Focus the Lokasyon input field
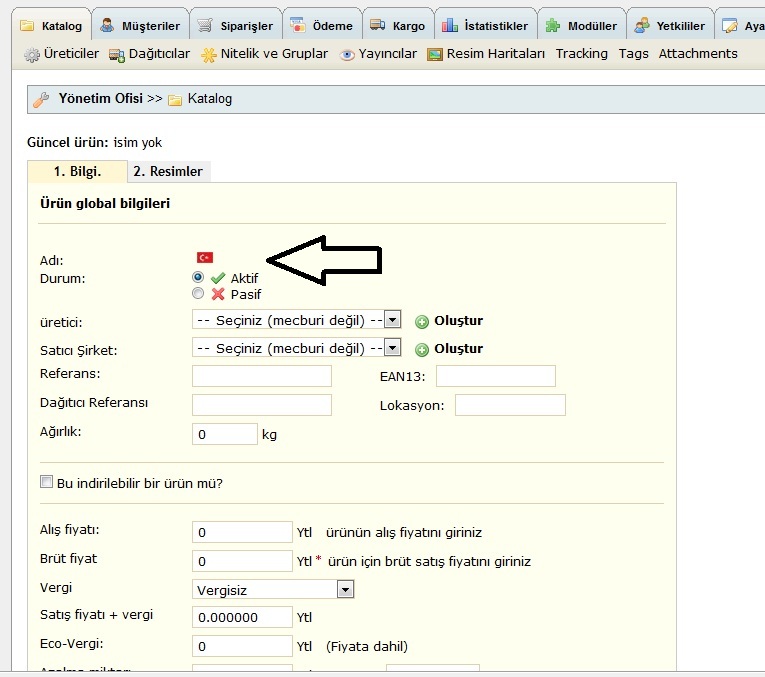This screenshot has height=677, width=765. (x=510, y=405)
